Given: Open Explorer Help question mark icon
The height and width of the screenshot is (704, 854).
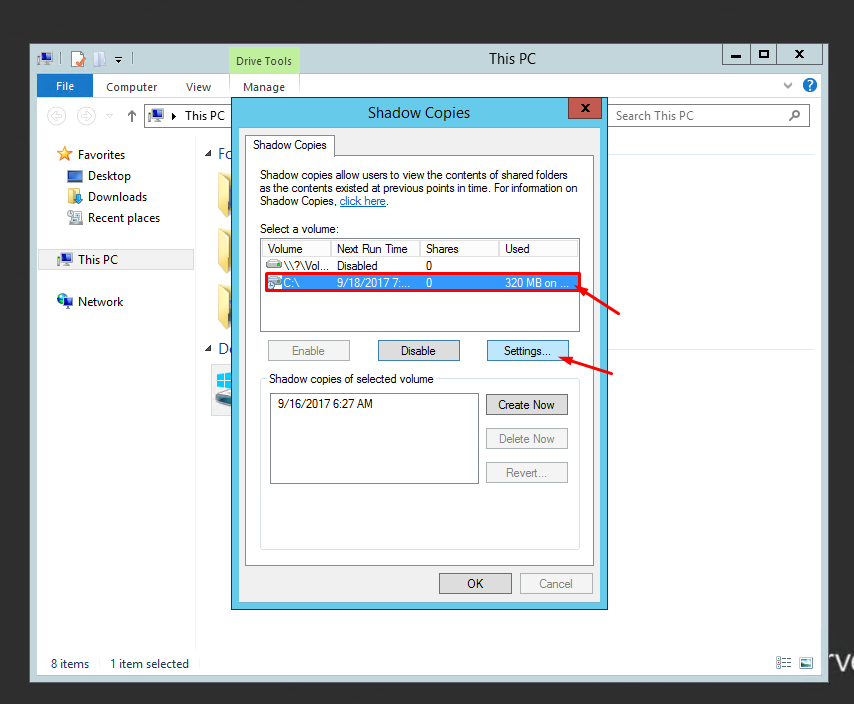Looking at the screenshot, I should point(809,85).
